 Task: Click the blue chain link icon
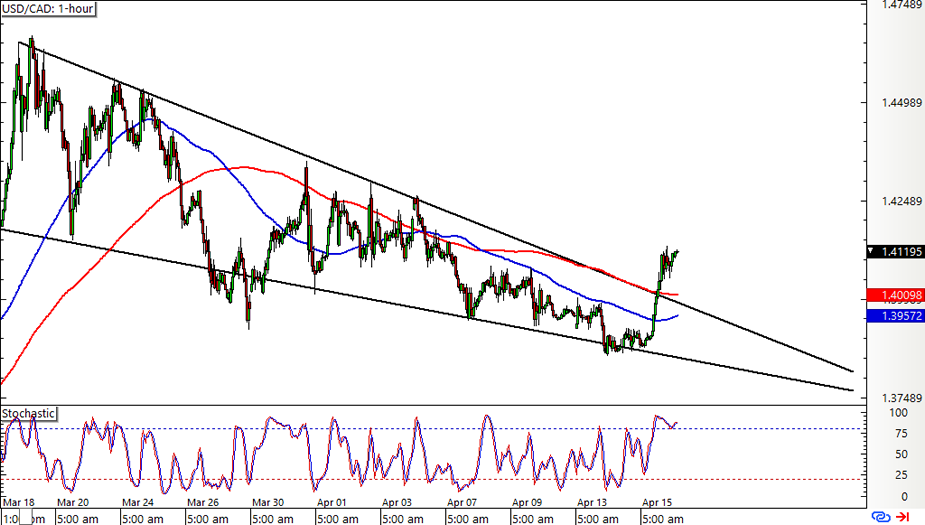[x=880, y=517]
